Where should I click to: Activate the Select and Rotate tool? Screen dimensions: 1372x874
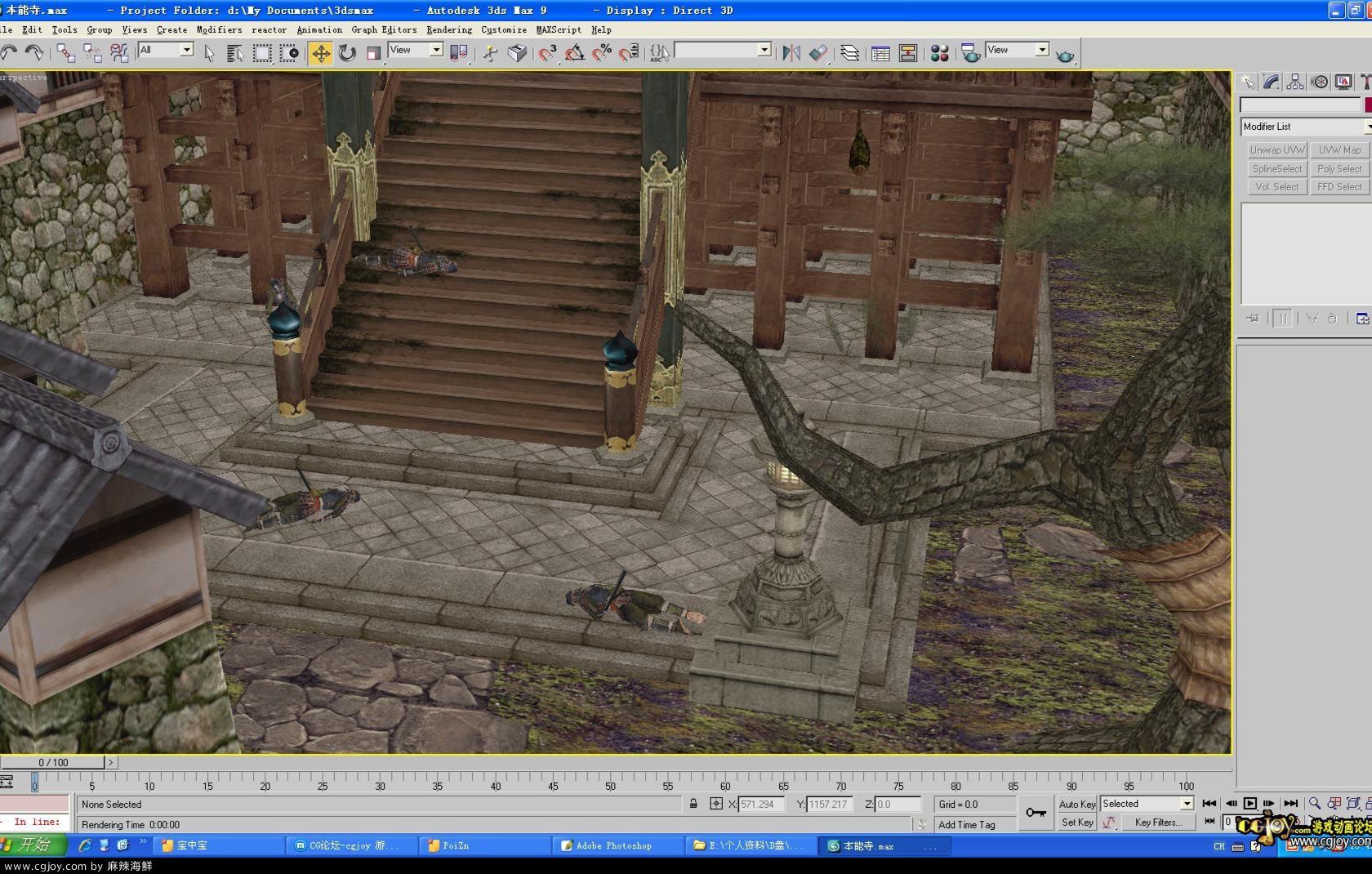coord(348,53)
